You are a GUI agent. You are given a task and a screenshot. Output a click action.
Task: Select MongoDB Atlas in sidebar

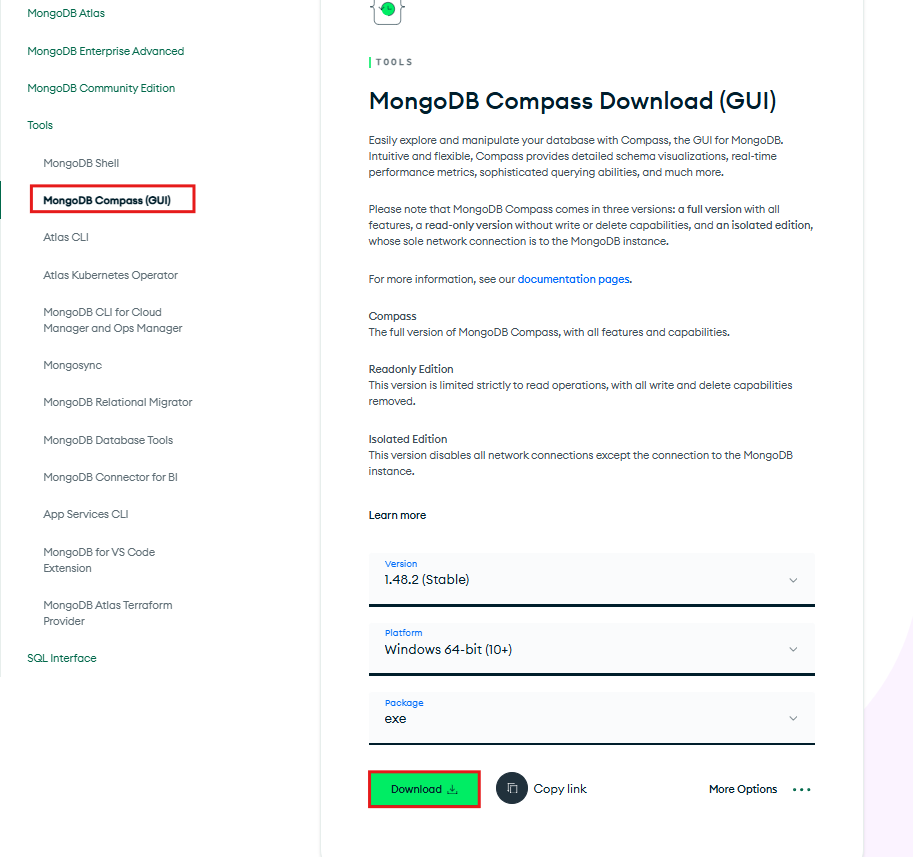pyautogui.click(x=66, y=14)
